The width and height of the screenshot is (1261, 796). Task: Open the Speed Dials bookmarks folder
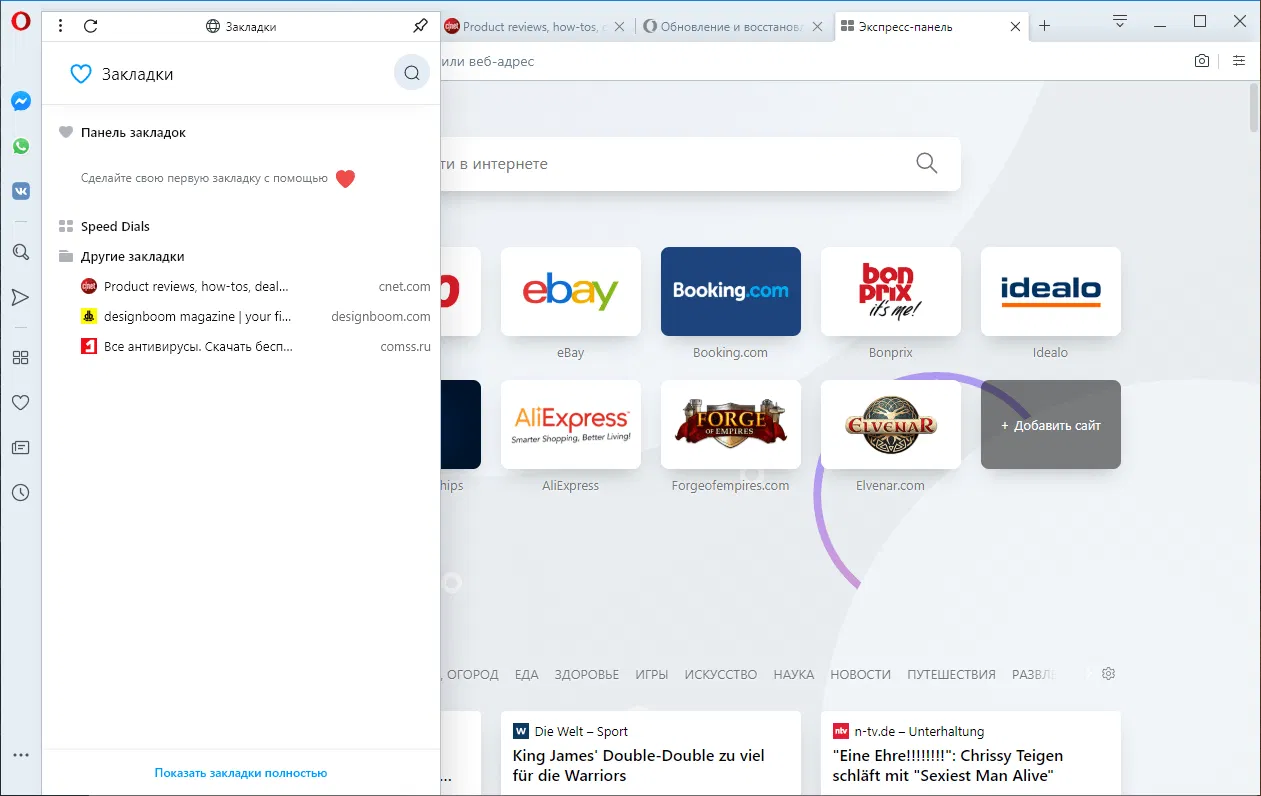[115, 226]
